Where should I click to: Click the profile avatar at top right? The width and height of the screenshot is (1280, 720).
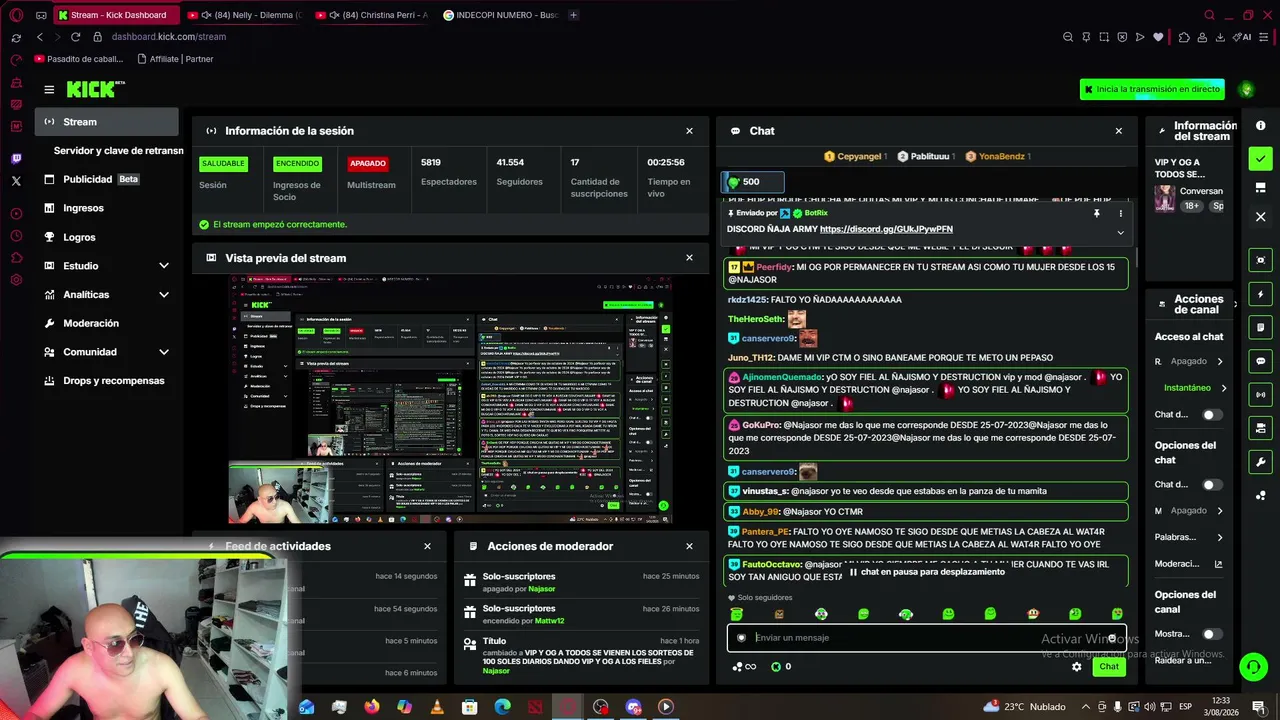(x=1246, y=89)
